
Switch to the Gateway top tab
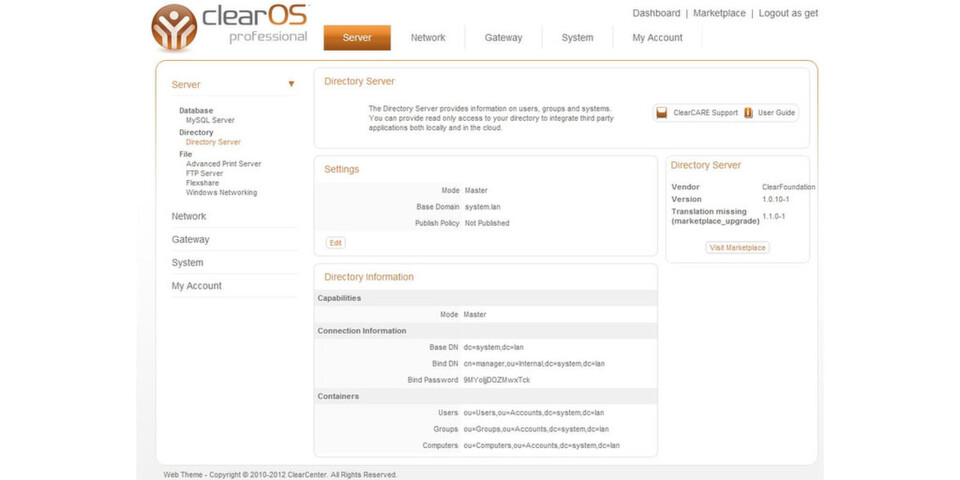(503, 37)
